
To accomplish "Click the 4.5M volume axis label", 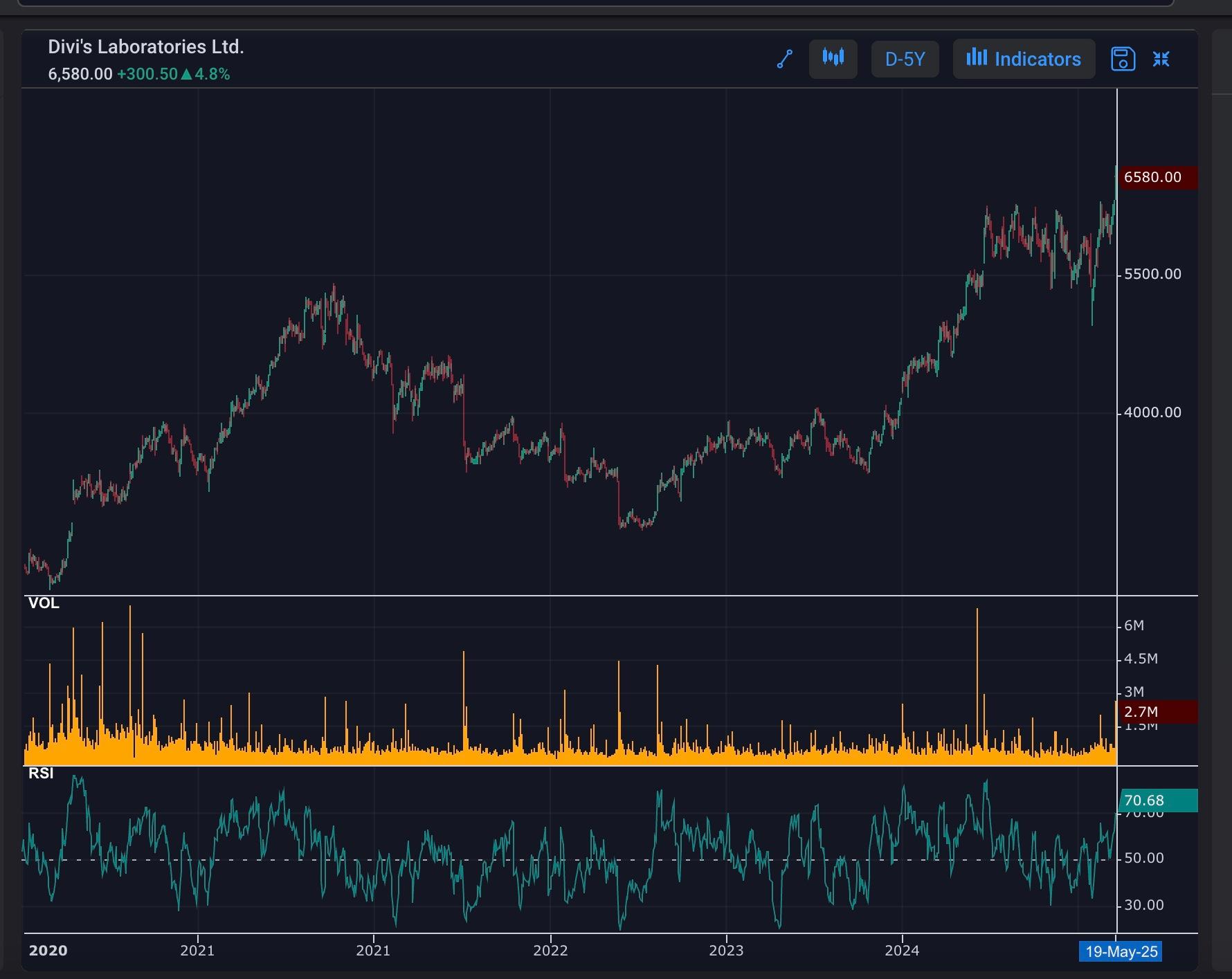I will coord(1141,659).
